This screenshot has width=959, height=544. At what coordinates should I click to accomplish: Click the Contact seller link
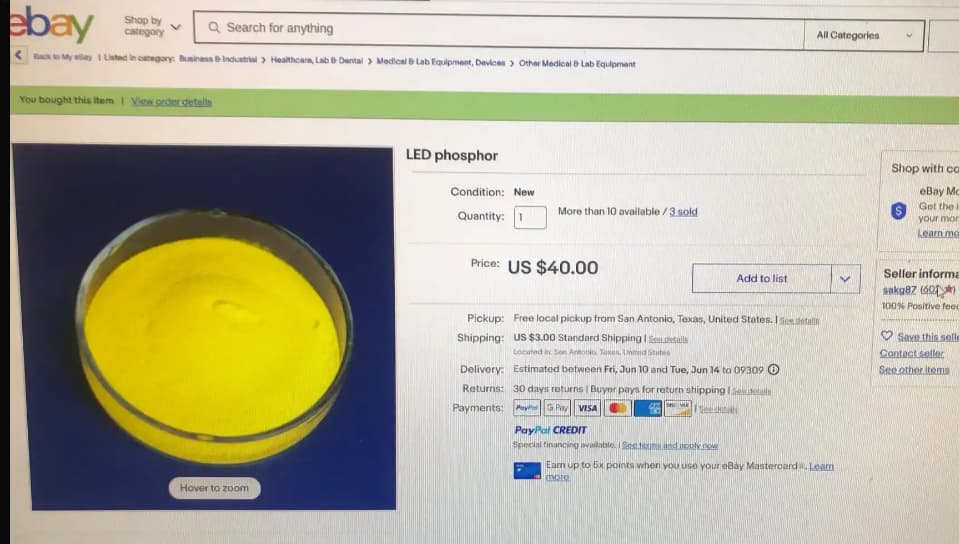pyautogui.click(x=911, y=353)
